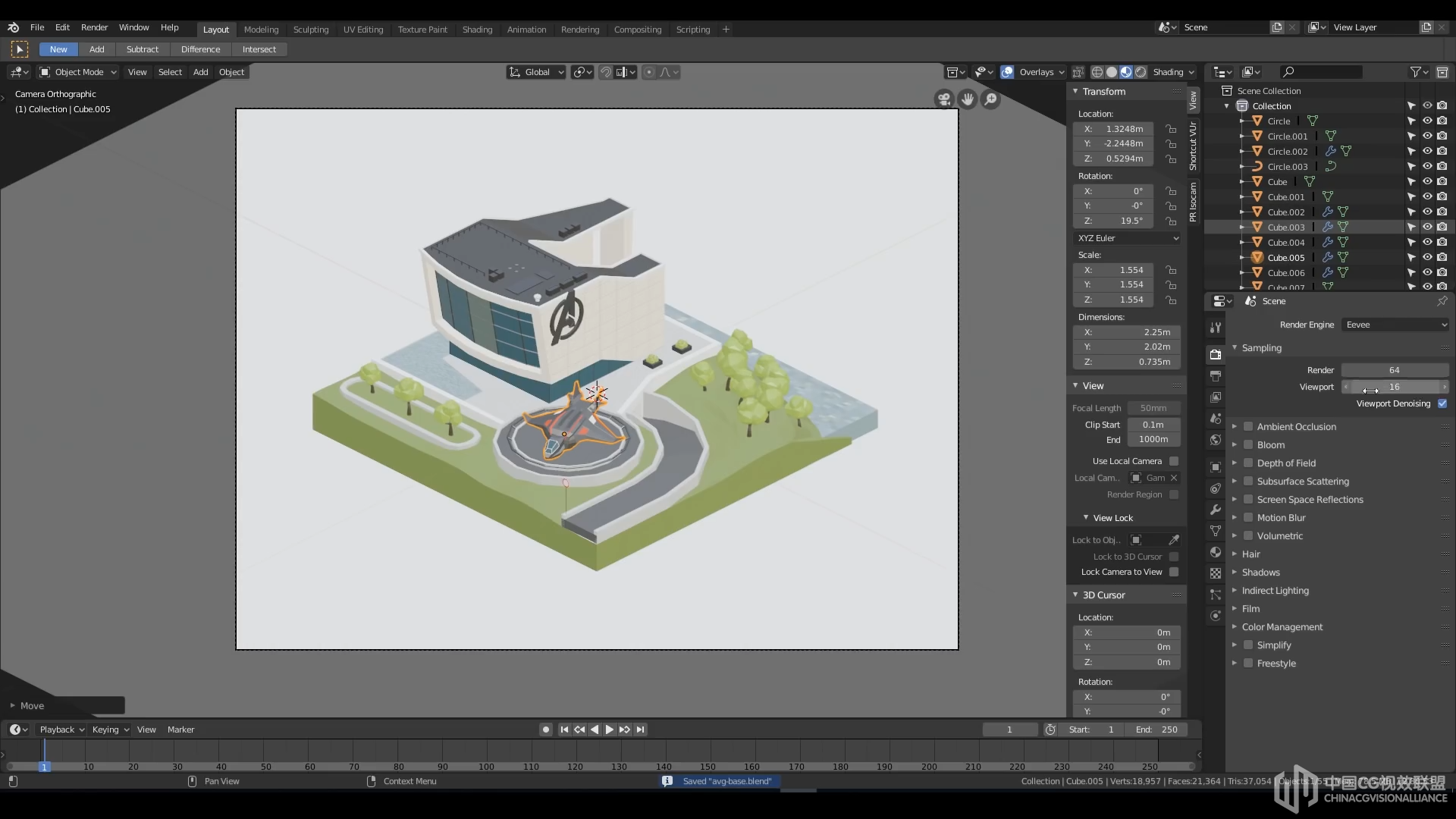The width and height of the screenshot is (1456, 819).
Task: Switch to the Modeling workspace tab
Action: pos(261,30)
